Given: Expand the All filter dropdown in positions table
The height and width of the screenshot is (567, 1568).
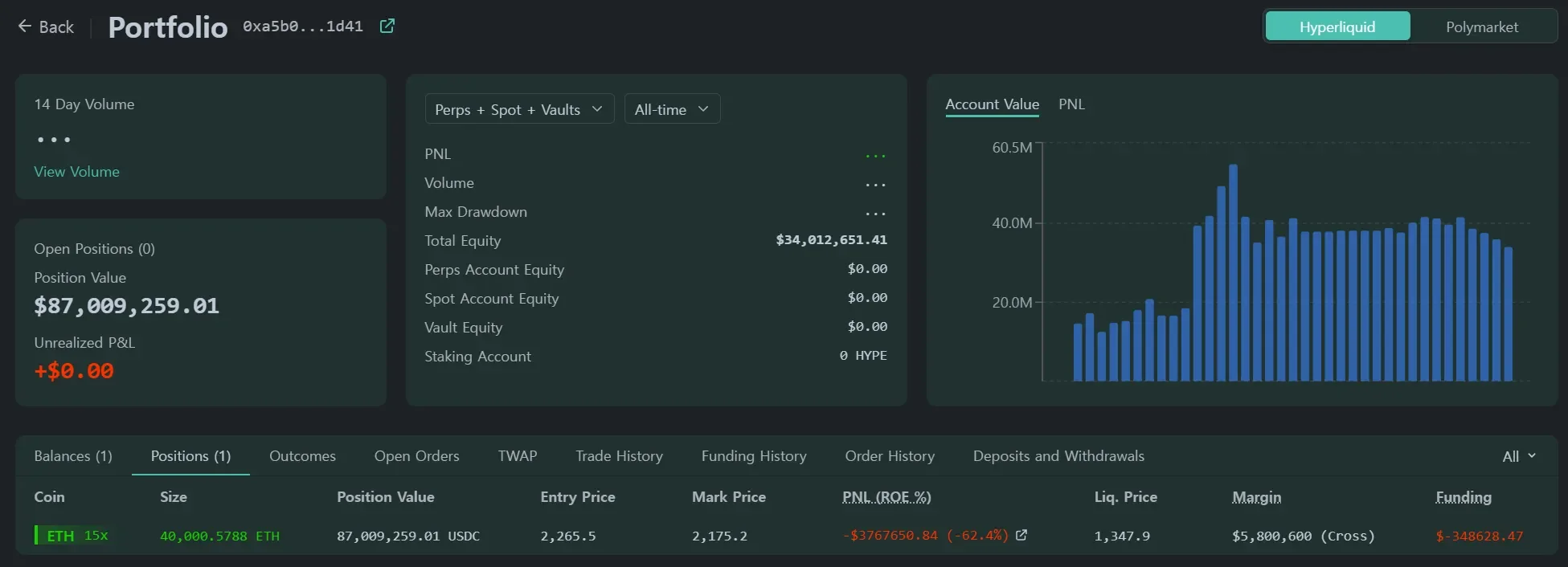Looking at the screenshot, I should point(1519,456).
